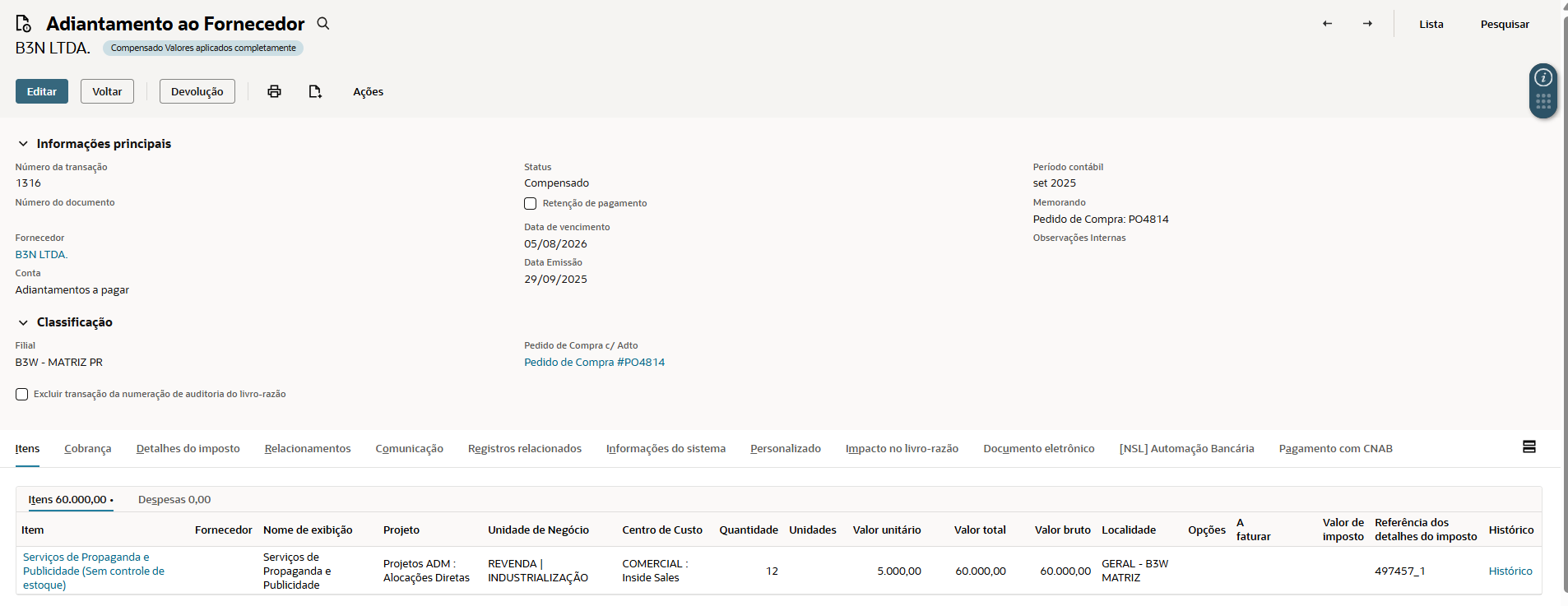The height and width of the screenshot is (606, 1568).
Task: Go to next record with right arrow
Action: coord(1367,24)
